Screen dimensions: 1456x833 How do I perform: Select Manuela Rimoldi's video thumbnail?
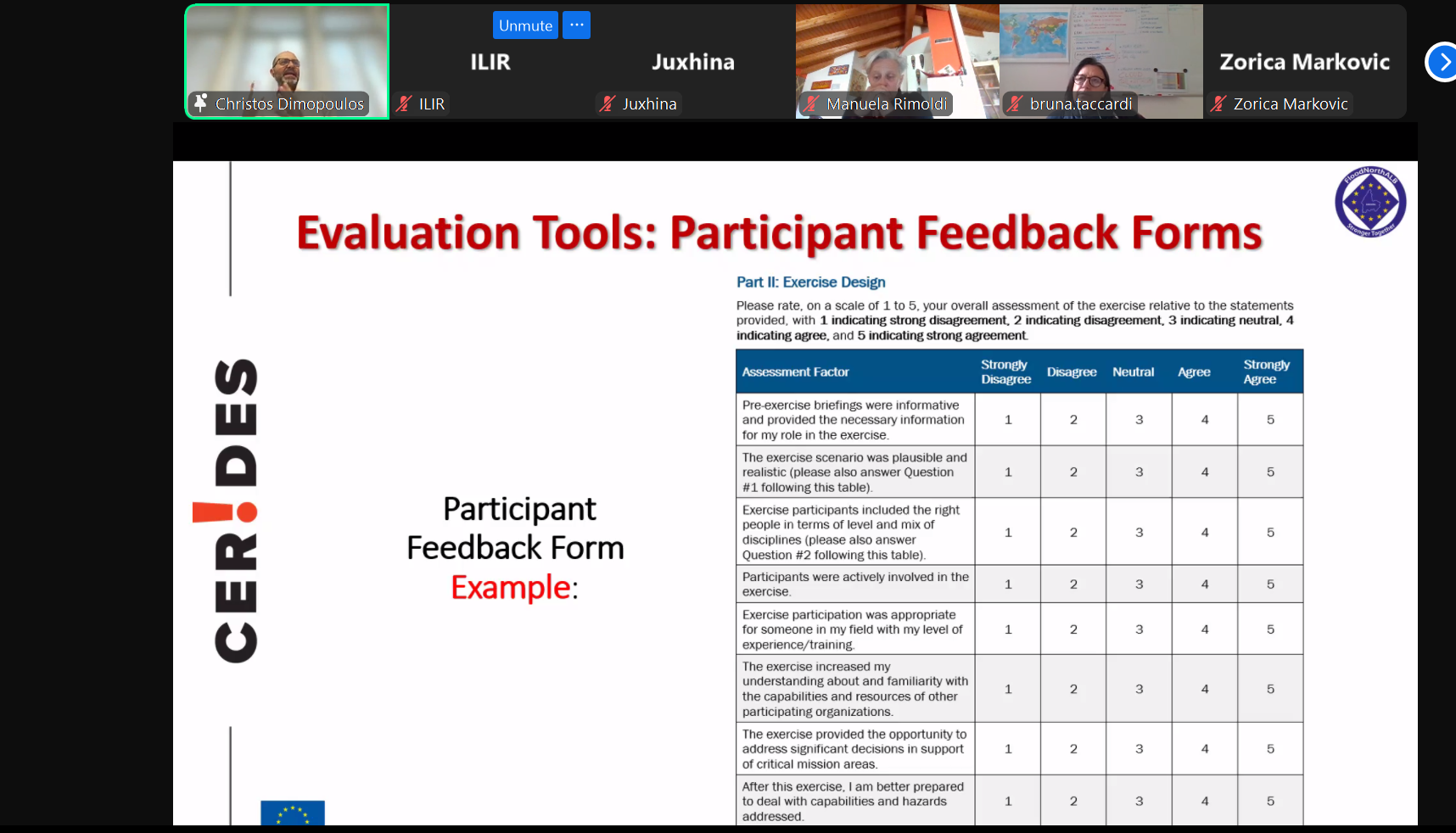(898, 62)
